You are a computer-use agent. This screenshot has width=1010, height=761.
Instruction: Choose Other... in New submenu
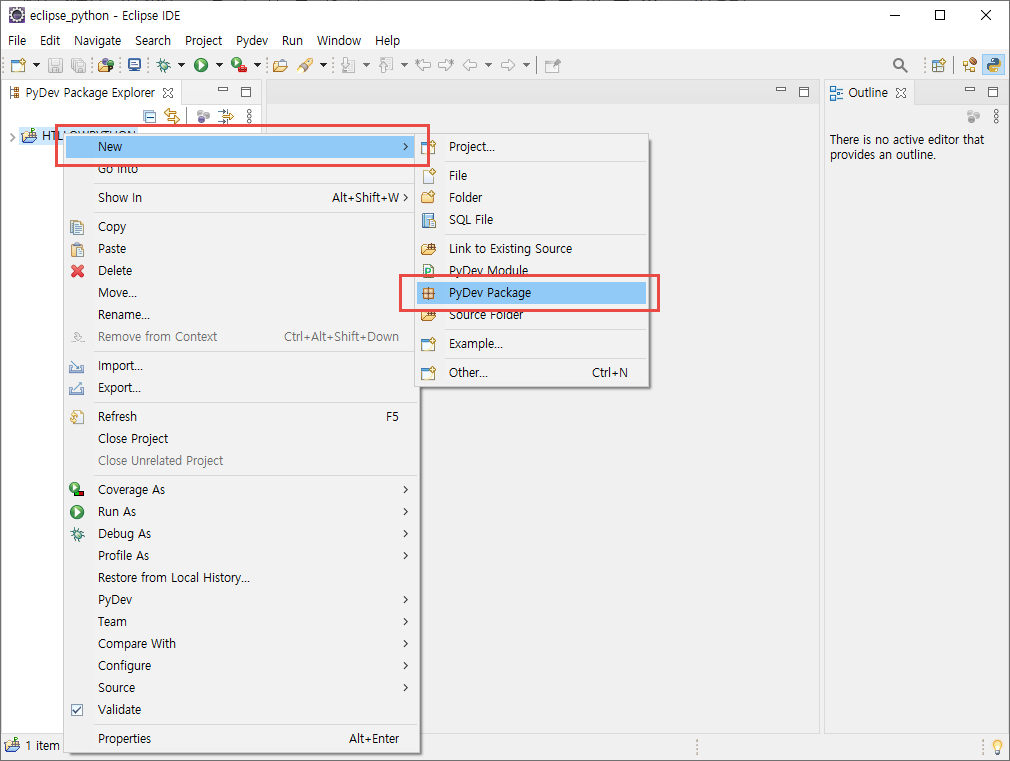(x=531, y=372)
